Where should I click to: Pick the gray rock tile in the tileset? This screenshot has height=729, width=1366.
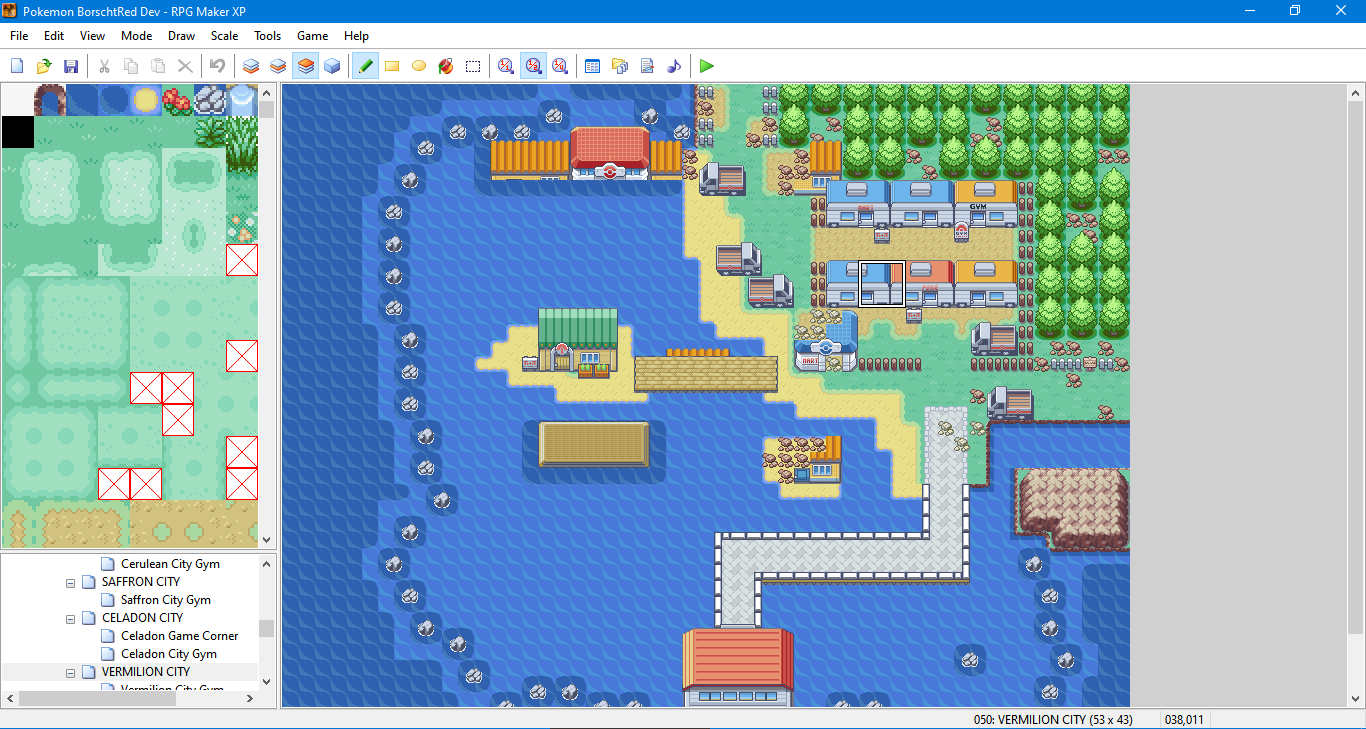click(210, 100)
